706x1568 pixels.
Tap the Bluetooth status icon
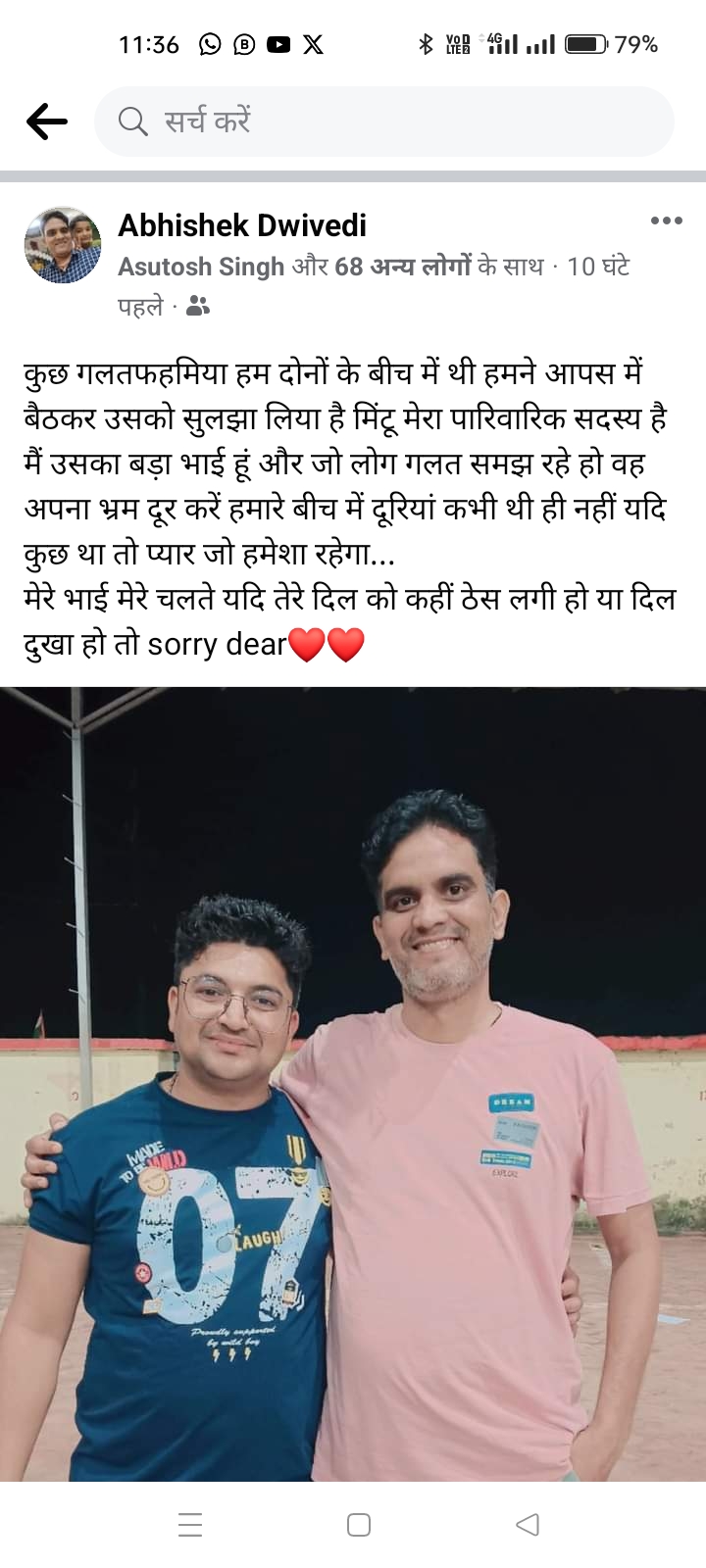(426, 44)
